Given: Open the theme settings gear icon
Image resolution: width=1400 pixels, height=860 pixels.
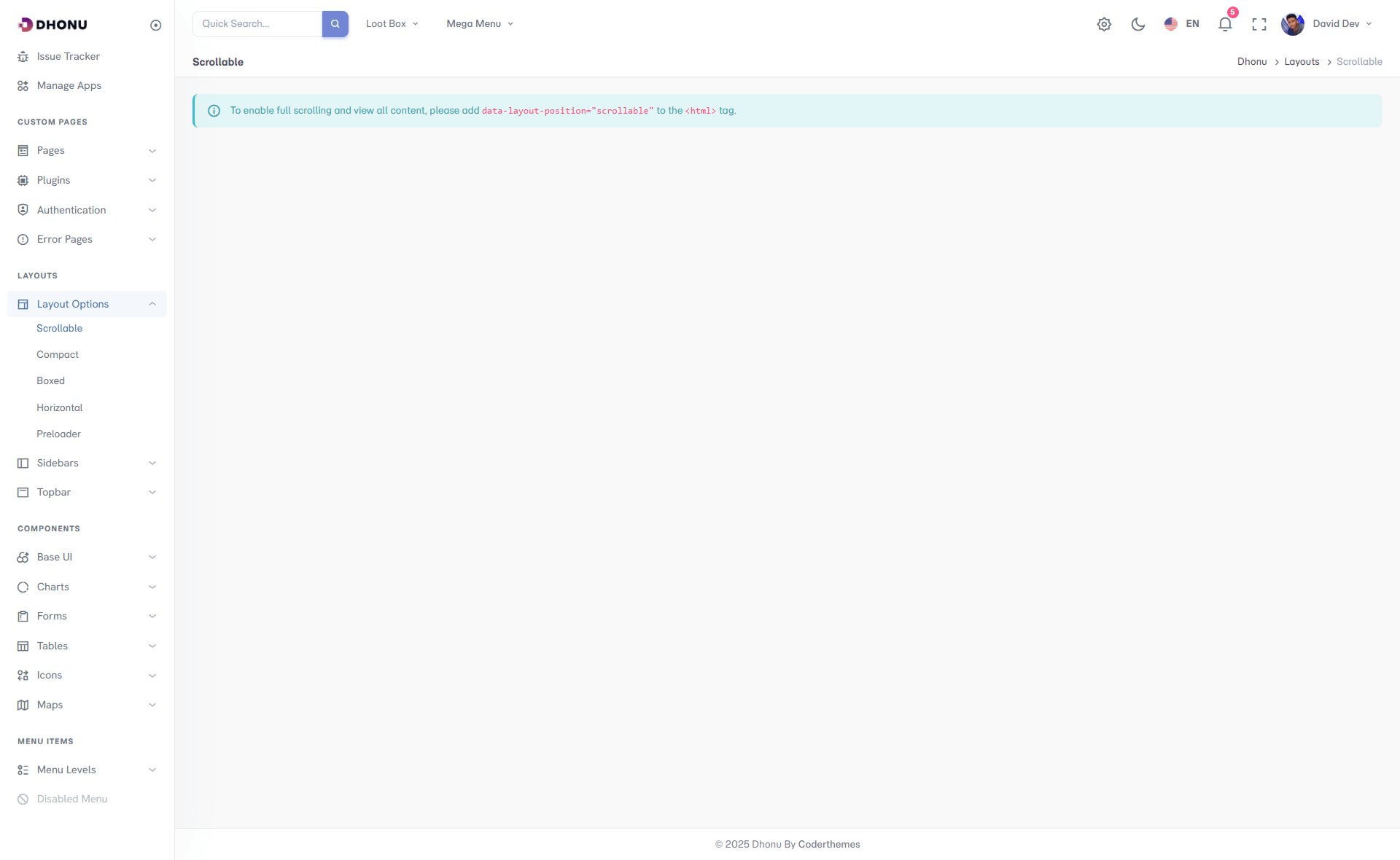Looking at the screenshot, I should click(x=1104, y=24).
